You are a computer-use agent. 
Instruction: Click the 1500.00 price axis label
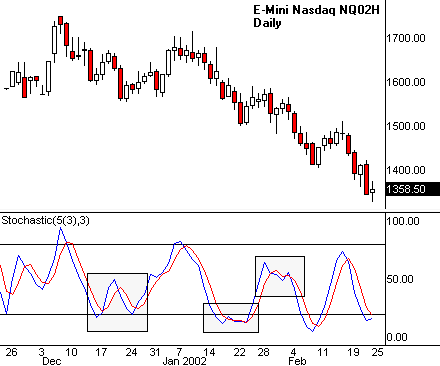406,126
